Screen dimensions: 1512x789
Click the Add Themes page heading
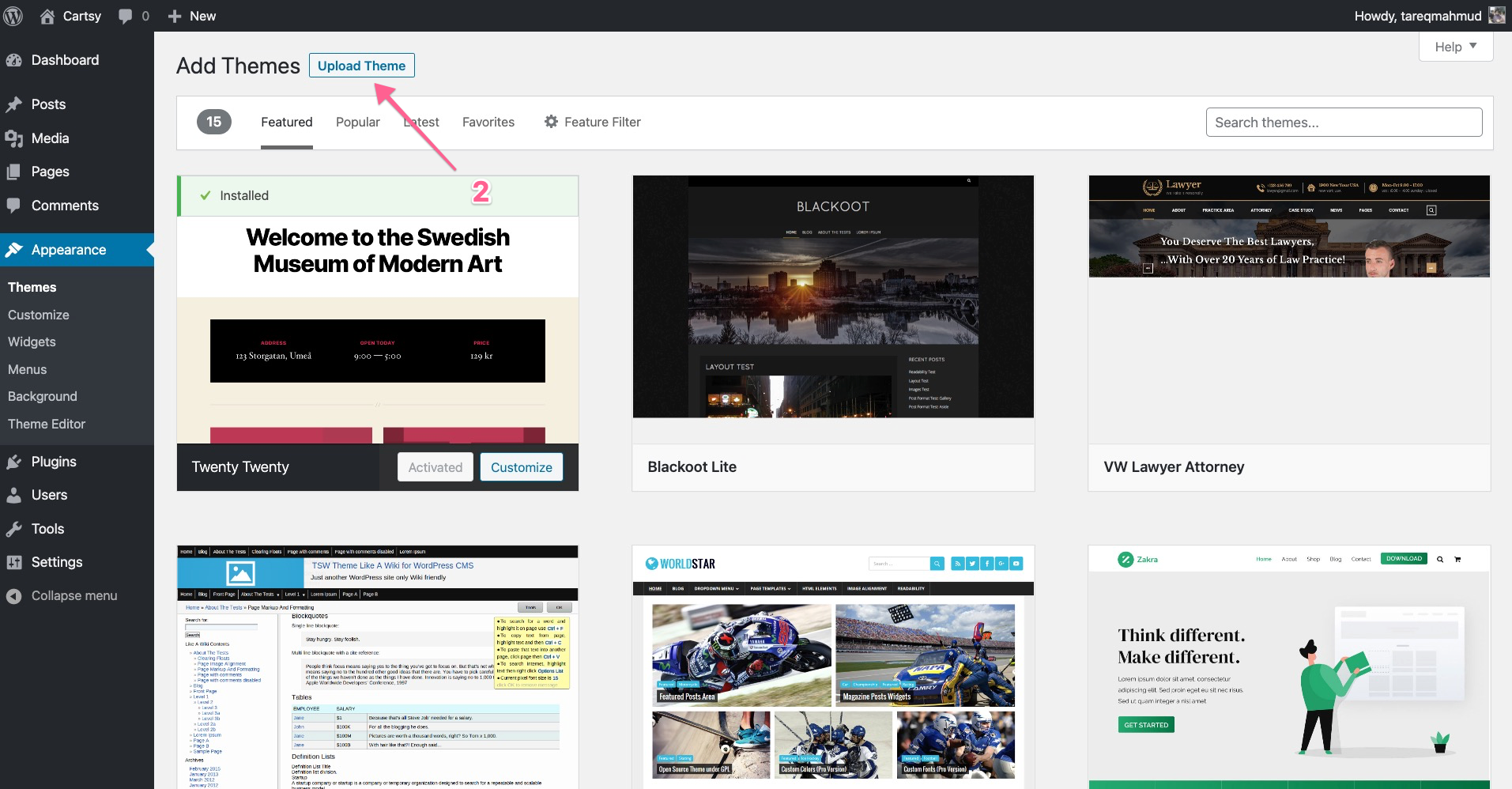point(238,66)
